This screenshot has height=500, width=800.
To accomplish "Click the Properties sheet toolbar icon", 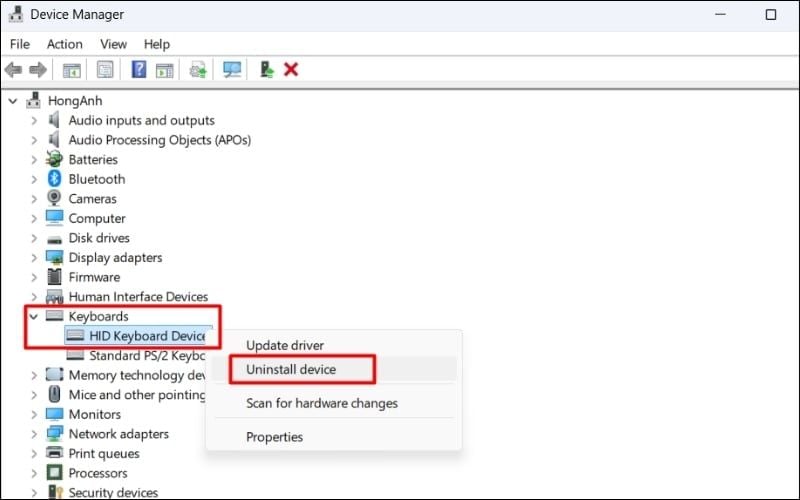I will point(105,70).
